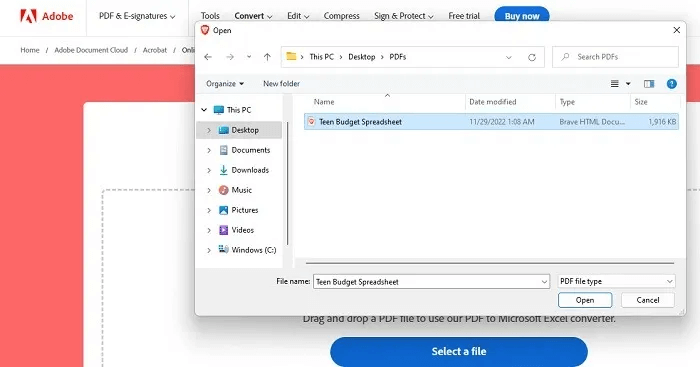Viewport: 700px width, 367px height.
Task: Select Desktop in the navigation pane
Action: [x=238, y=130]
